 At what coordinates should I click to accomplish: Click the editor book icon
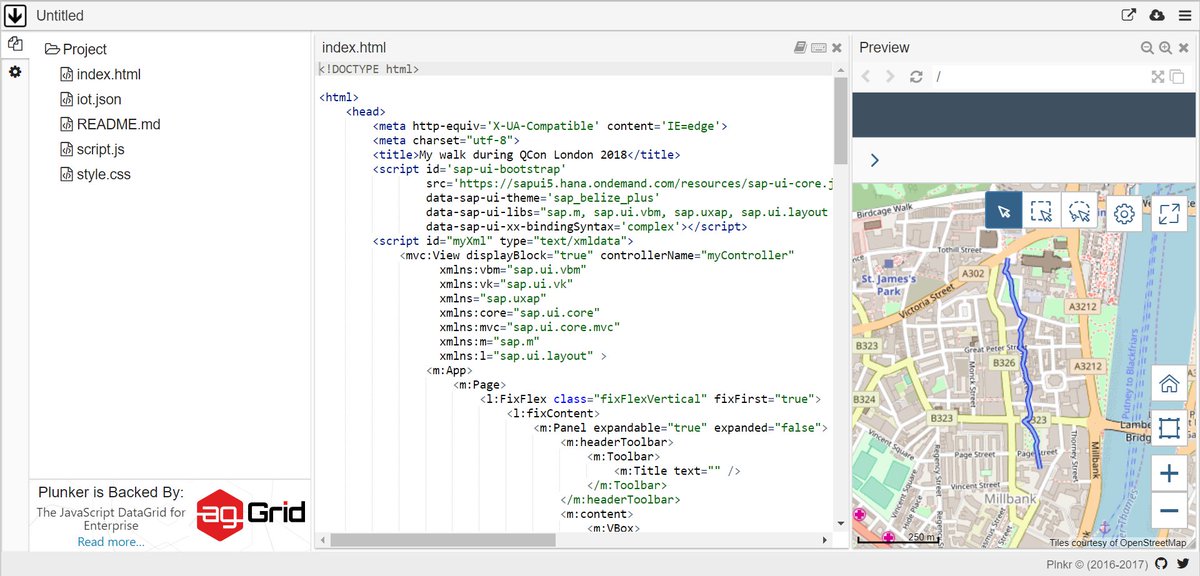pyautogui.click(x=800, y=47)
